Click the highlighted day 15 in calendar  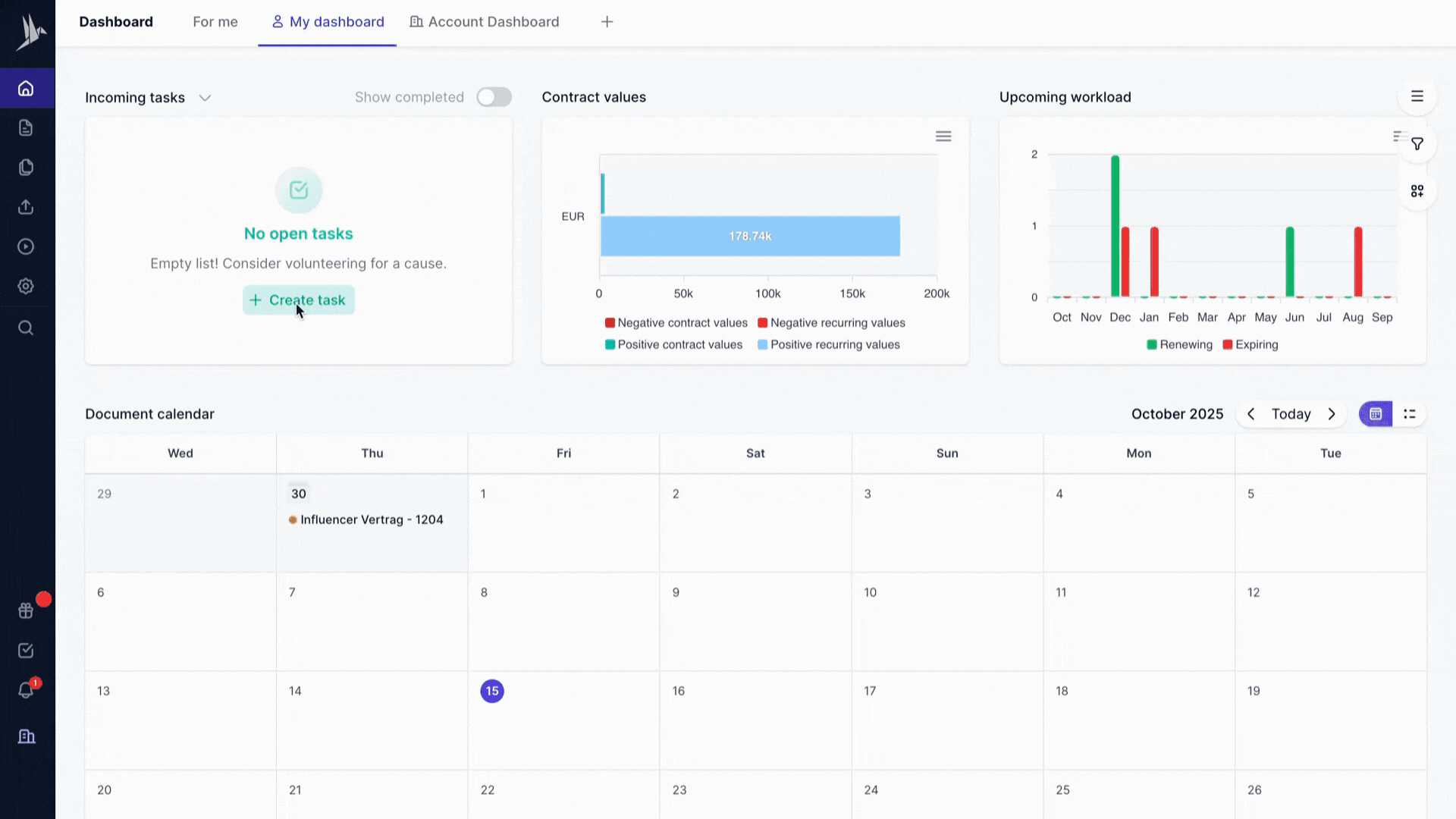[492, 691]
